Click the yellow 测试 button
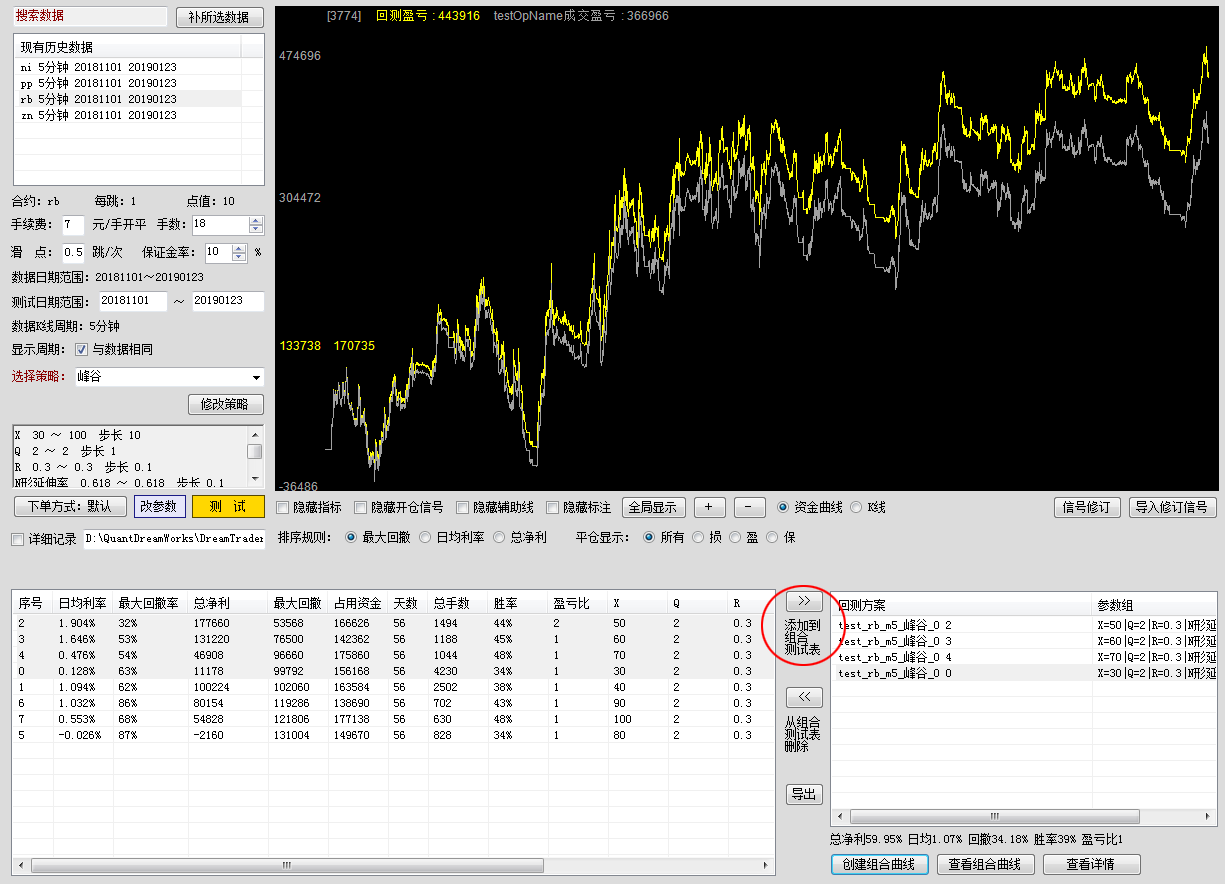This screenshot has width=1225, height=884. point(228,506)
